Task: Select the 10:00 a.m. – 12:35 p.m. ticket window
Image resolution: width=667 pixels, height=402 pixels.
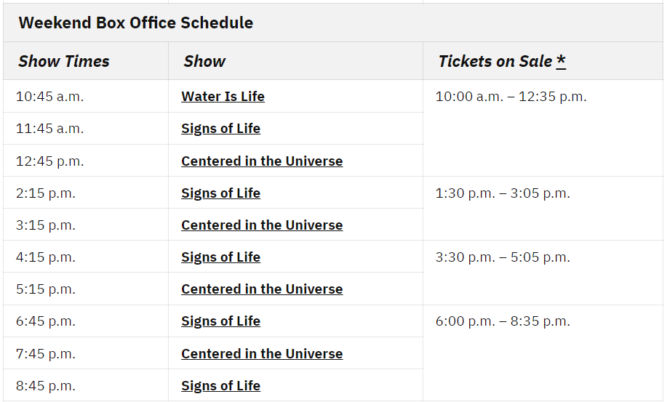Action: (x=511, y=97)
